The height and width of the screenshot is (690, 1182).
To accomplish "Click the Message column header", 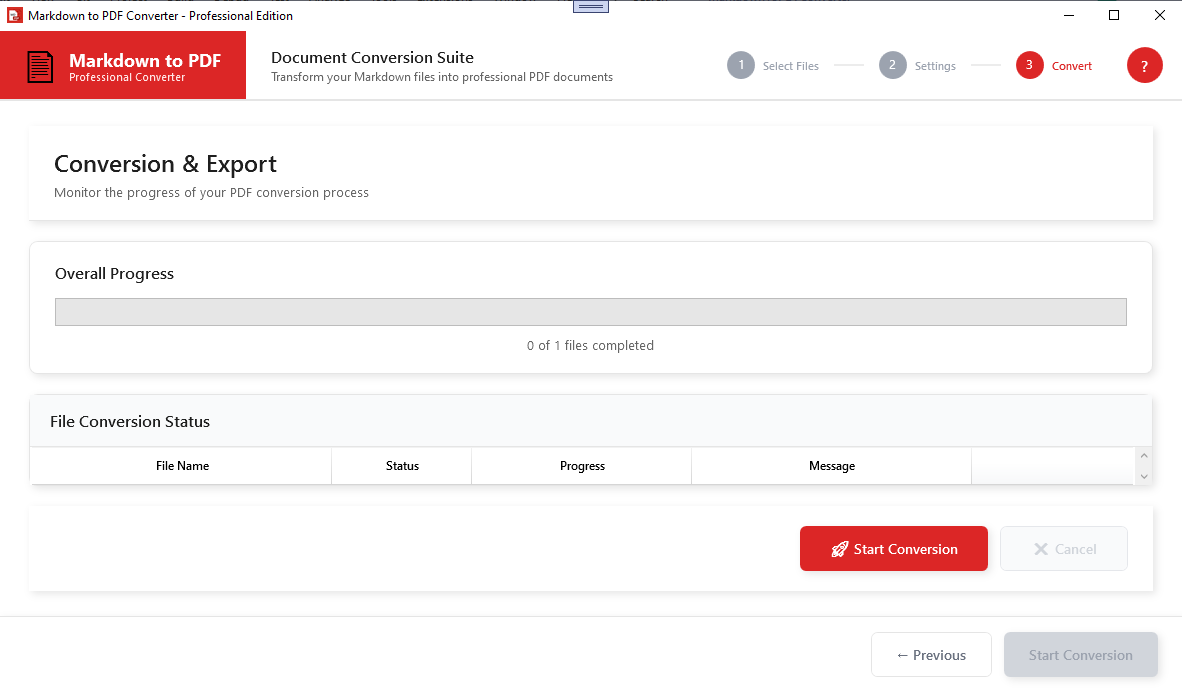I will click(831, 466).
